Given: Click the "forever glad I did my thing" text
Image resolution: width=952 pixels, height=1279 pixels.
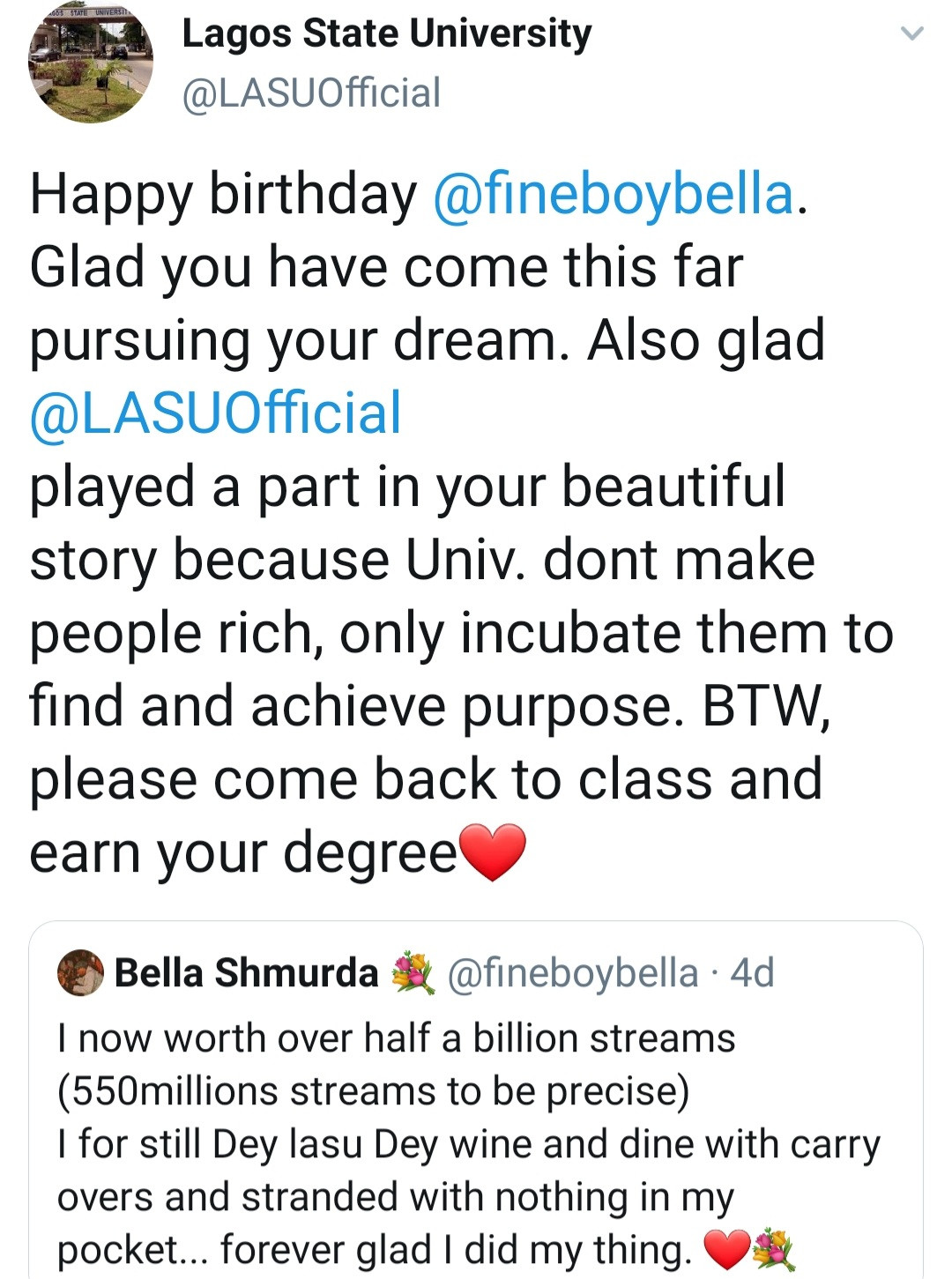Looking at the screenshot, I should point(456,1250).
